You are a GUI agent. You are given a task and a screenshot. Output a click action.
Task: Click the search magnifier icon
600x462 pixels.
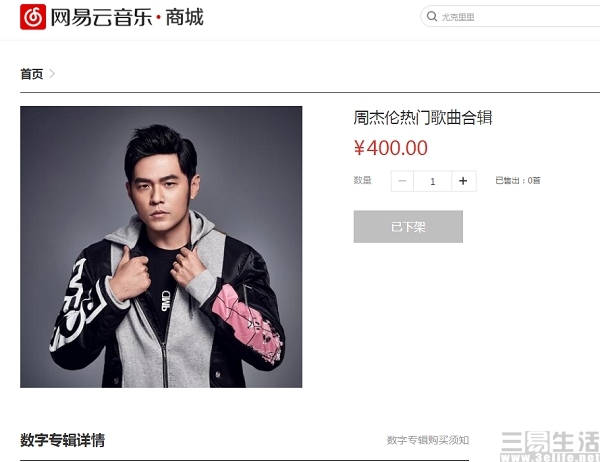(432, 16)
